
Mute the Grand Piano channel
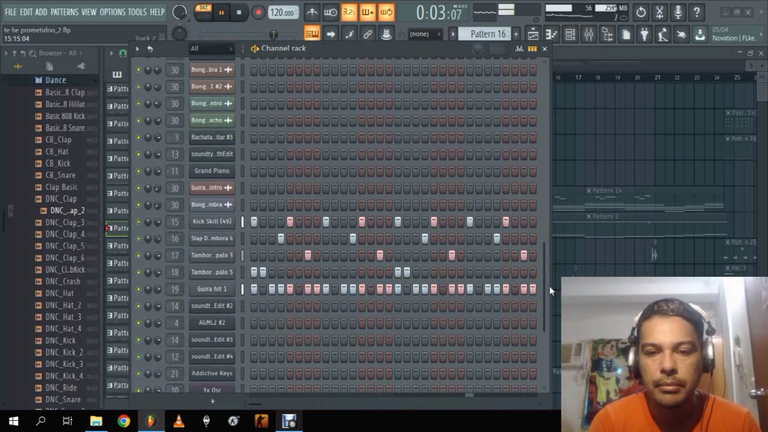[139, 171]
